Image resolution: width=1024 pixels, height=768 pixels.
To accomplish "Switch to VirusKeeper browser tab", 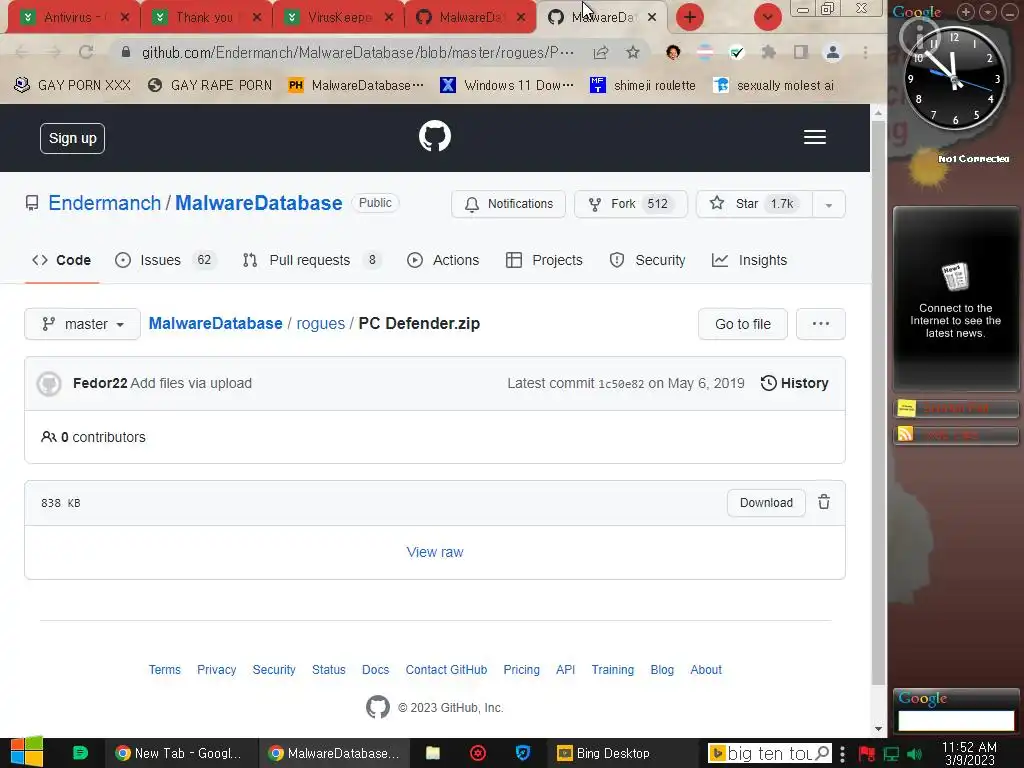I will 339,17.
